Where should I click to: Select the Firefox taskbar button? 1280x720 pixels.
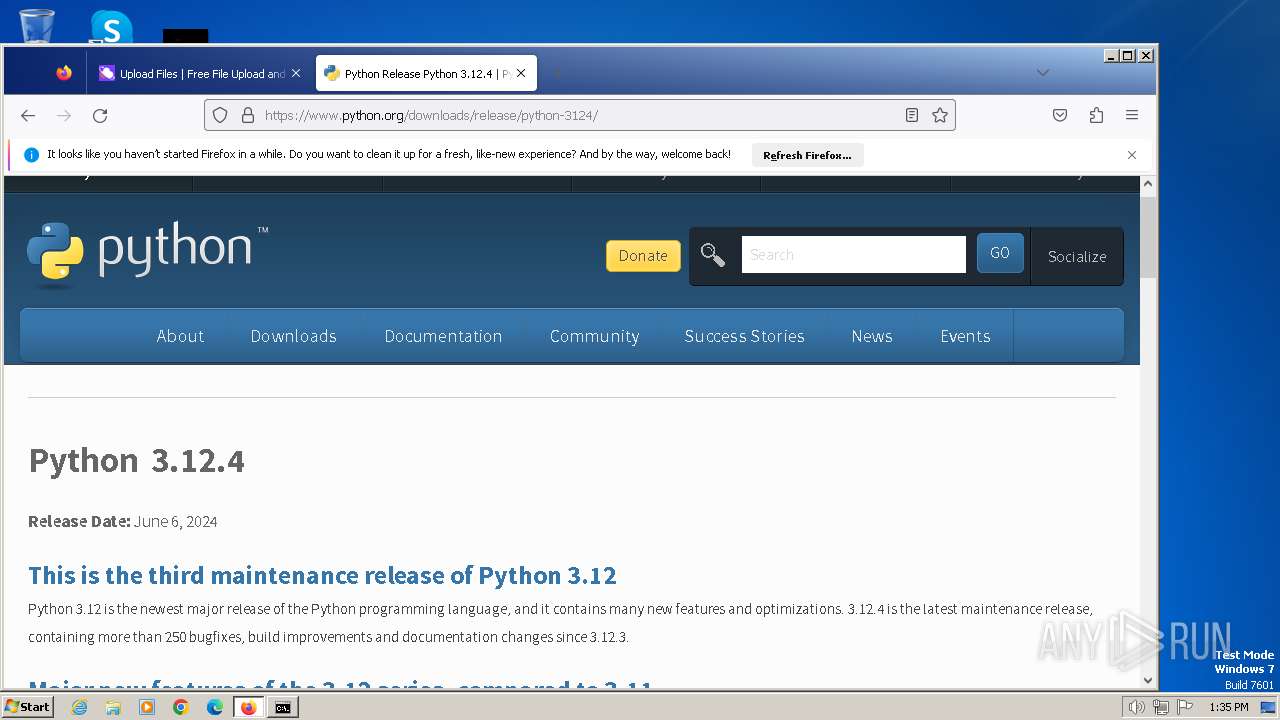(x=249, y=707)
